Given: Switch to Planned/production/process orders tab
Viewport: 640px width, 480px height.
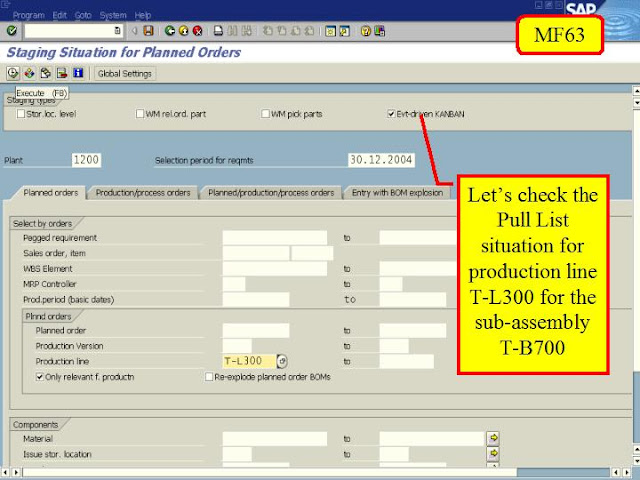Looking at the screenshot, I should pyautogui.click(x=271, y=193).
